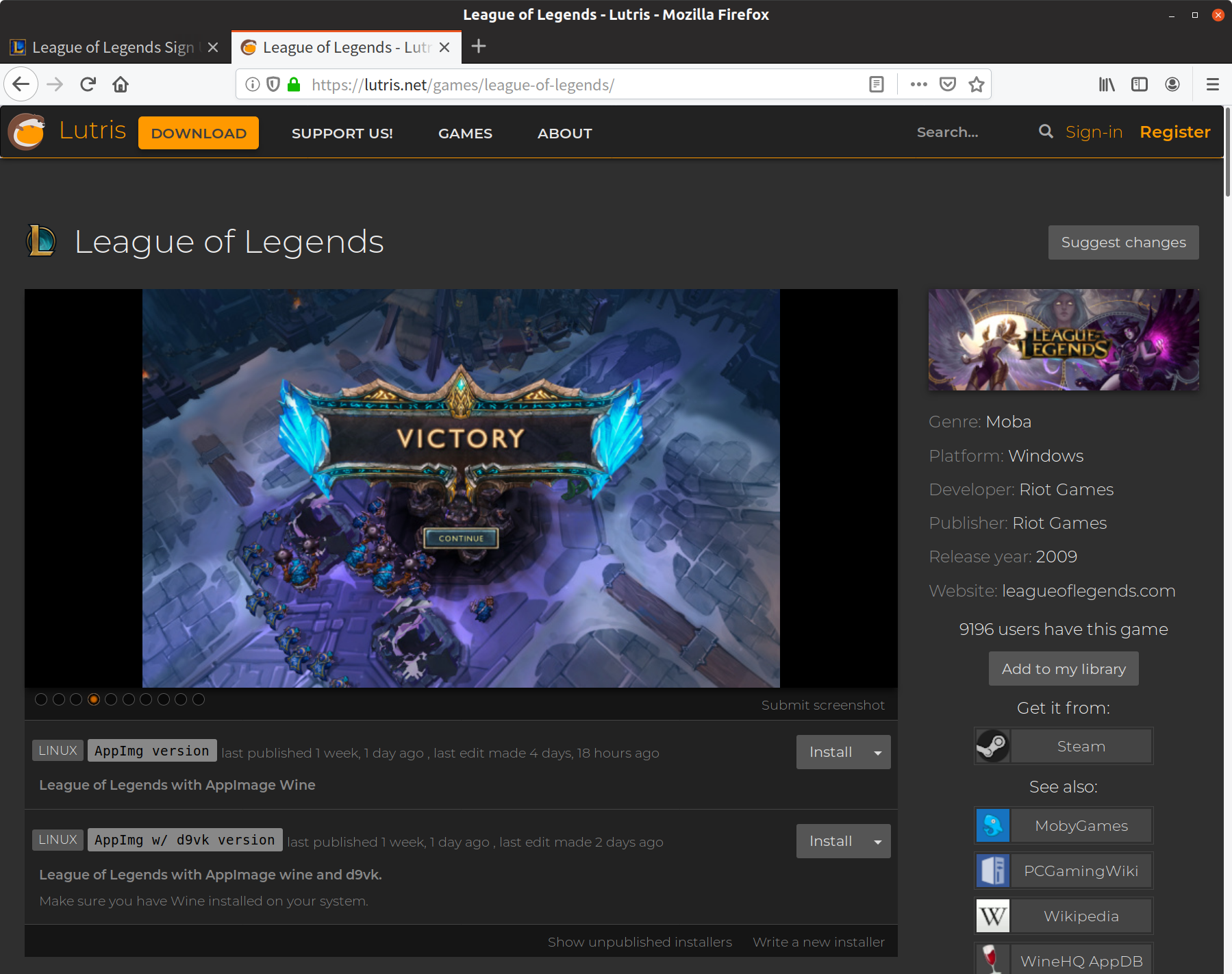Screen dimensions: 1232x974
Task: Click the Add to my library button
Action: tap(1063, 669)
